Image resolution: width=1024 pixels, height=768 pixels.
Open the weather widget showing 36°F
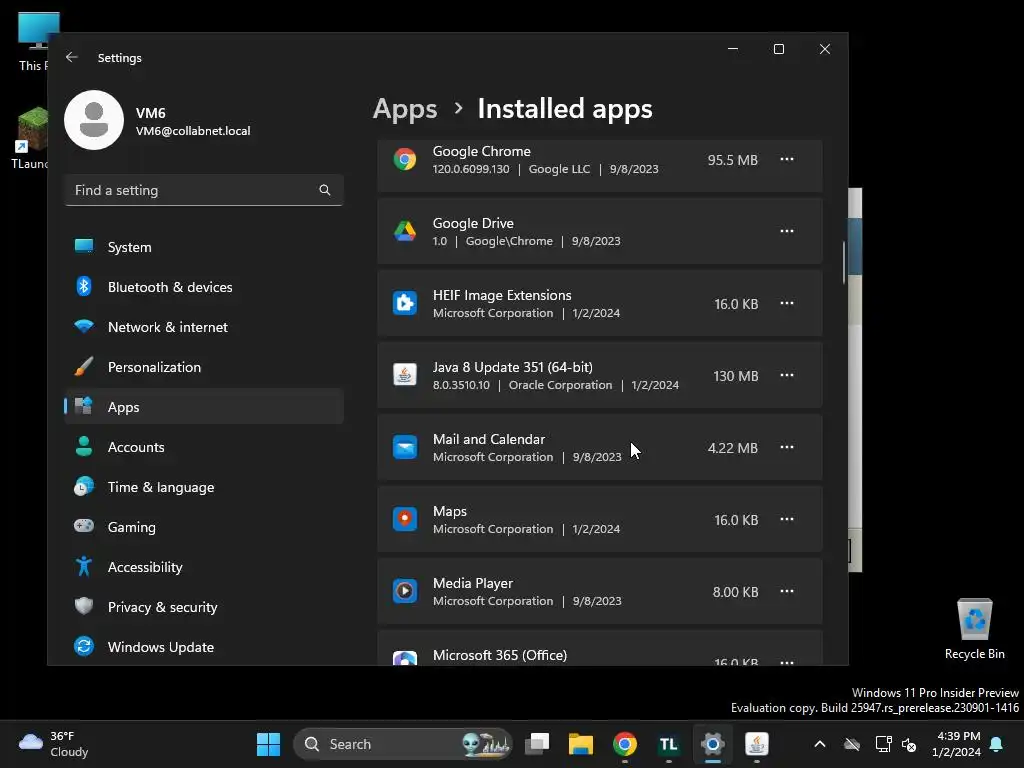coord(54,744)
